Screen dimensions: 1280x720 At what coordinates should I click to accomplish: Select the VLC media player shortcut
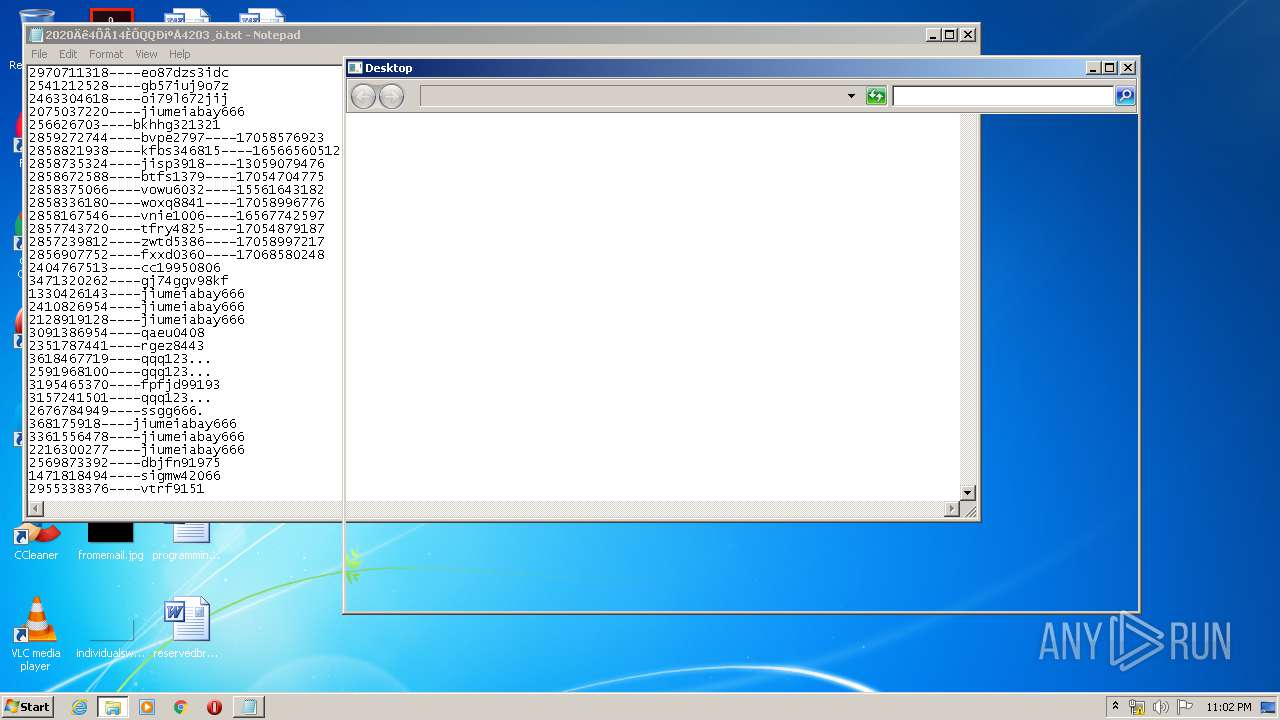36,634
